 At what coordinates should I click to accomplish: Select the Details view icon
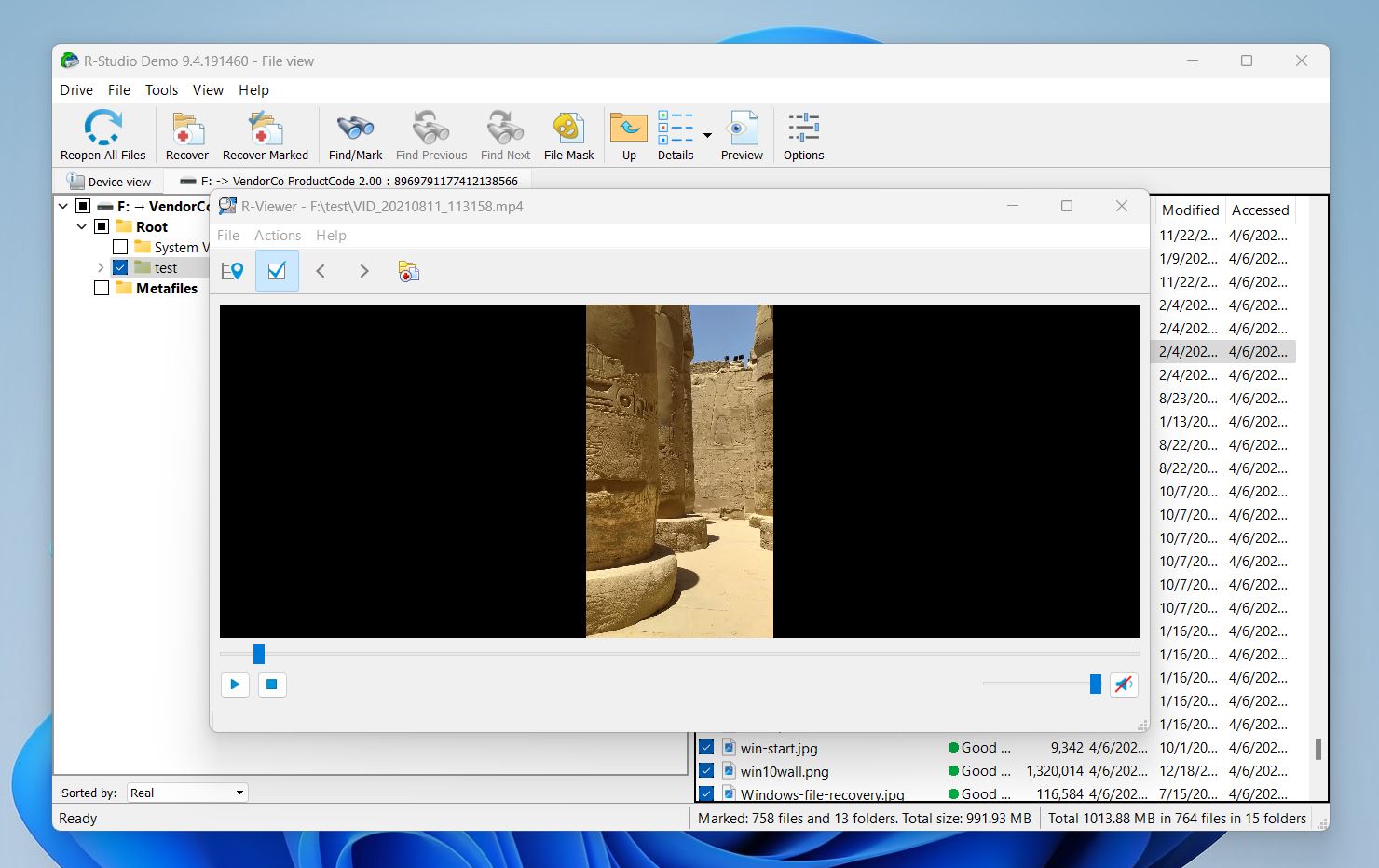point(676,136)
